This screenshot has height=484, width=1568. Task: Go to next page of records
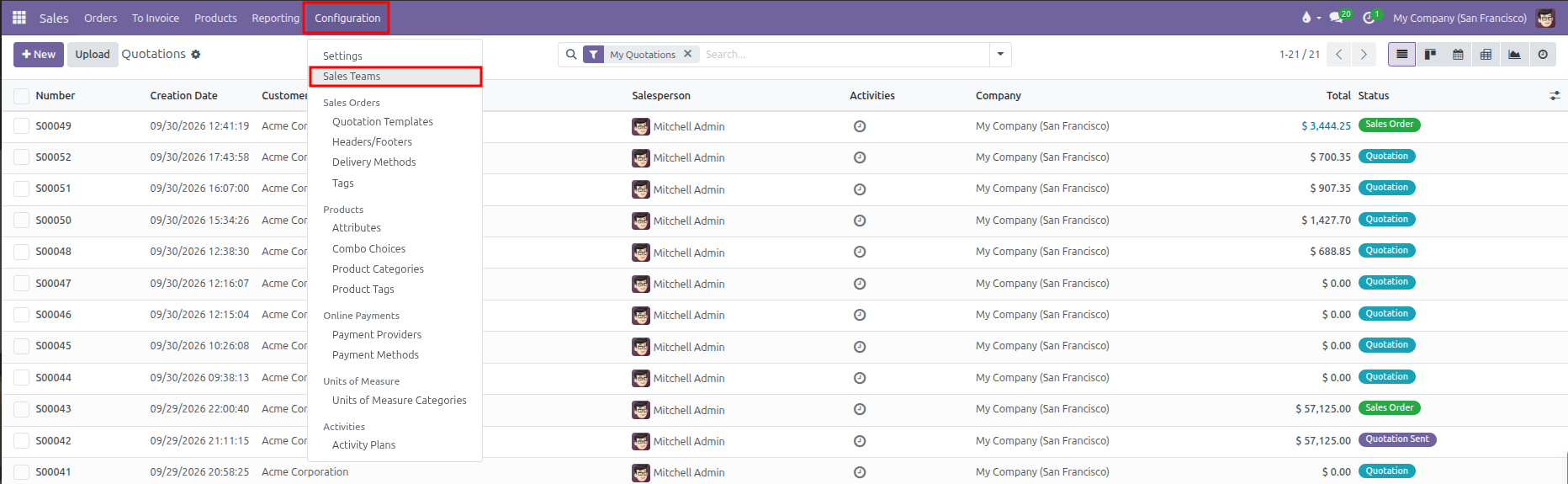tap(1364, 55)
